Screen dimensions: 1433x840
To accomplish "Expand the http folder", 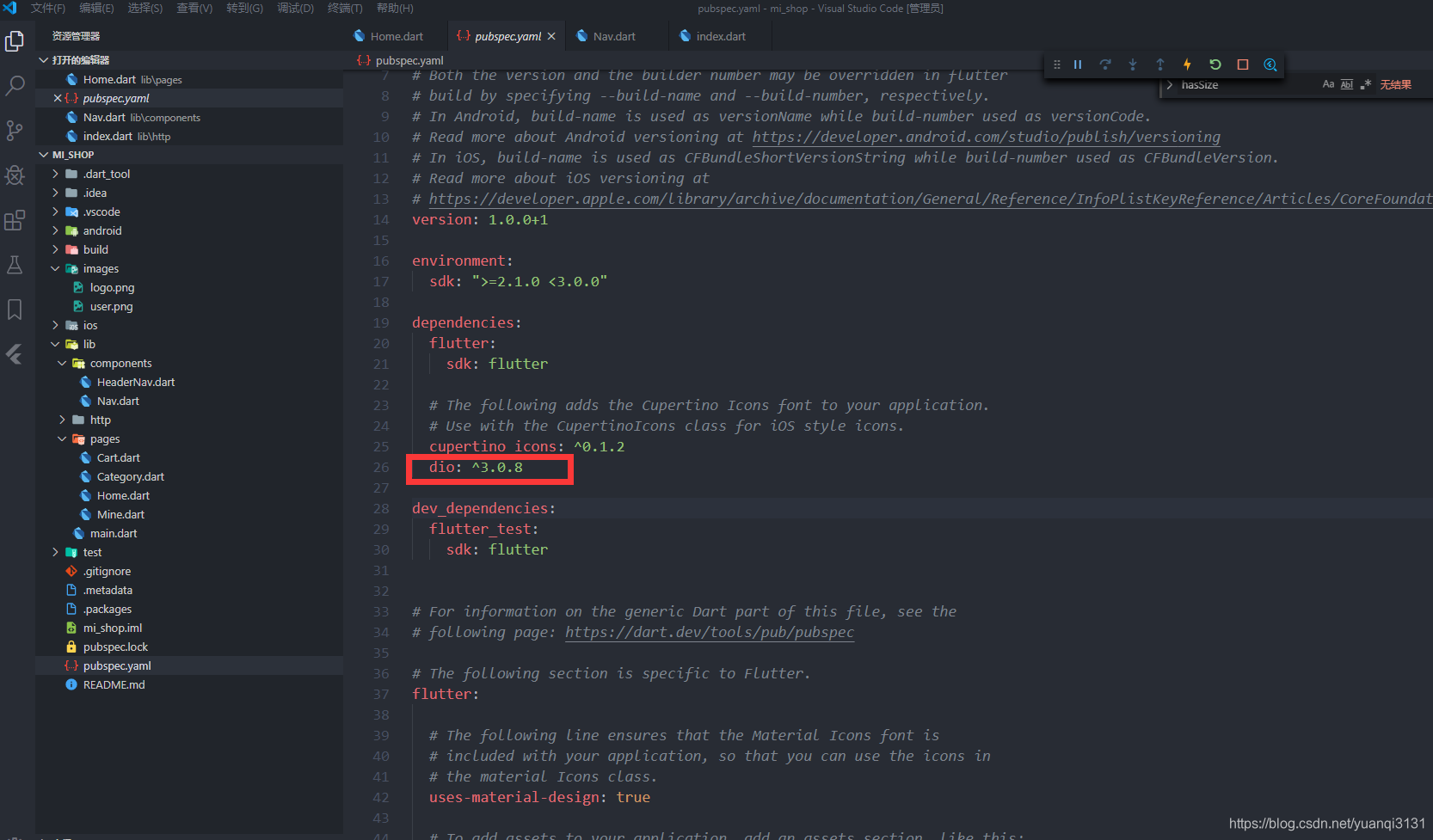I will tap(63, 420).
